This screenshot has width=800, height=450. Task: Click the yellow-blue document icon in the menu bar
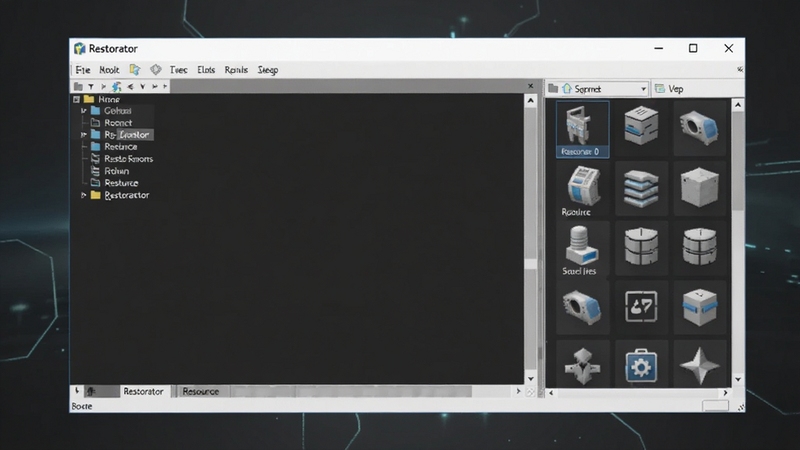pos(135,69)
